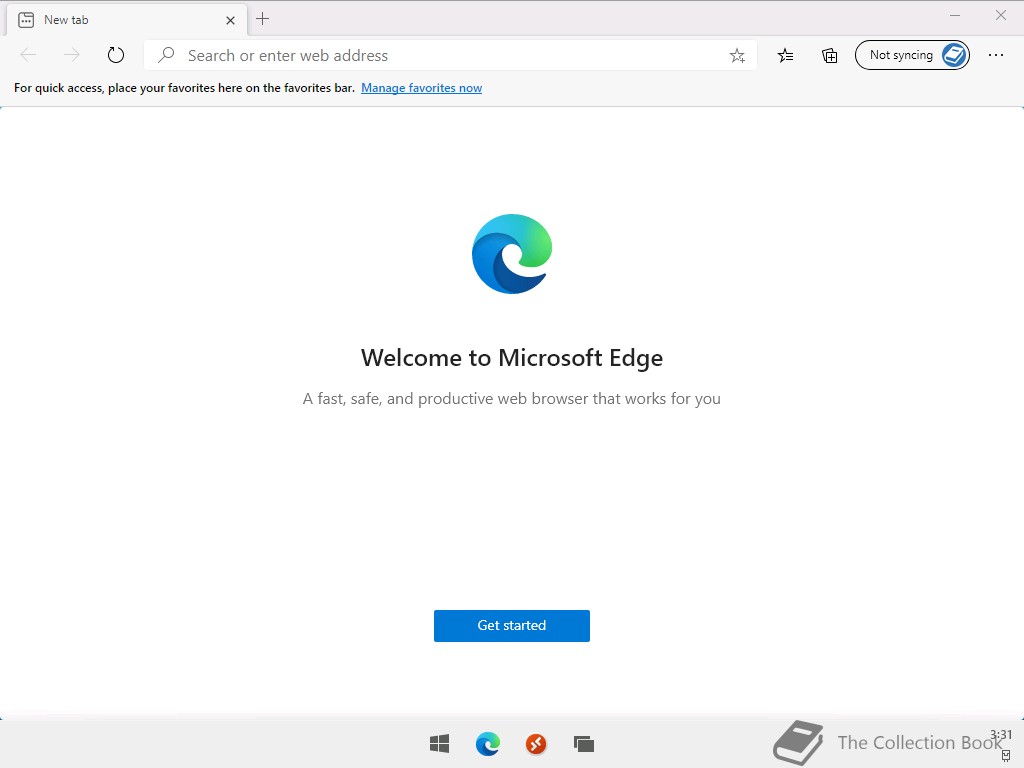The height and width of the screenshot is (768, 1024).
Task: Click the large Microsoft Edge logo
Action: 512,254
